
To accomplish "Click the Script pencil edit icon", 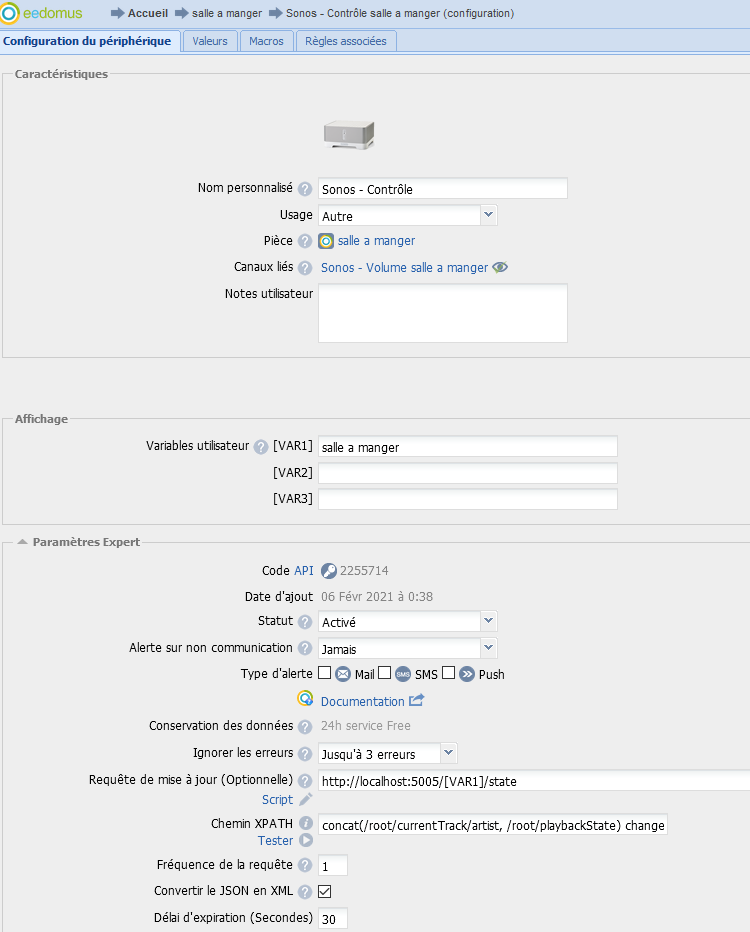I will coord(305,799).
